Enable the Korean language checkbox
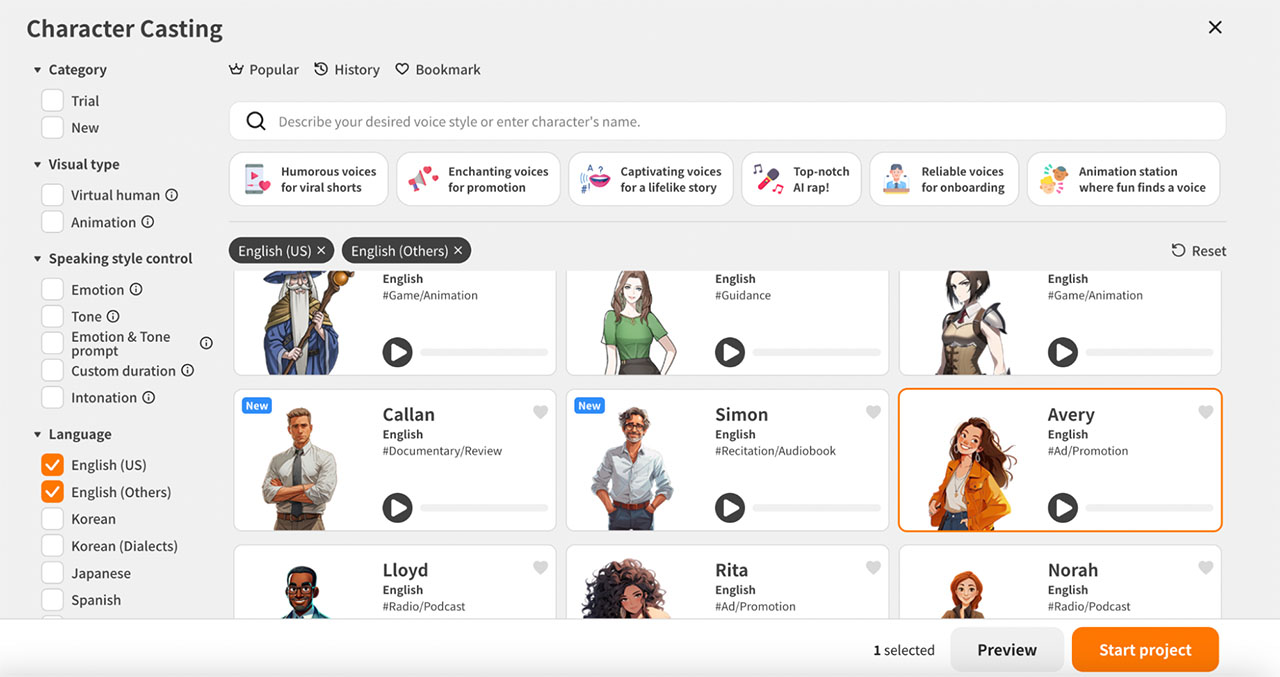The width and height of the screenshot is (1280, 677). [x=52, y=519]
